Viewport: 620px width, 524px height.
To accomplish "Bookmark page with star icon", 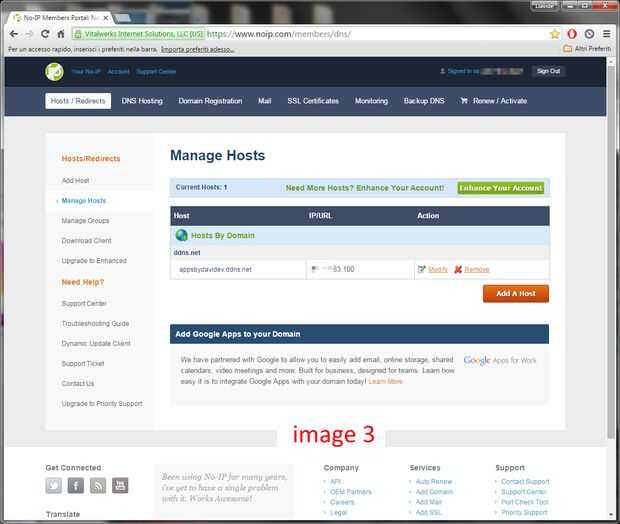I will click(555, 34).
